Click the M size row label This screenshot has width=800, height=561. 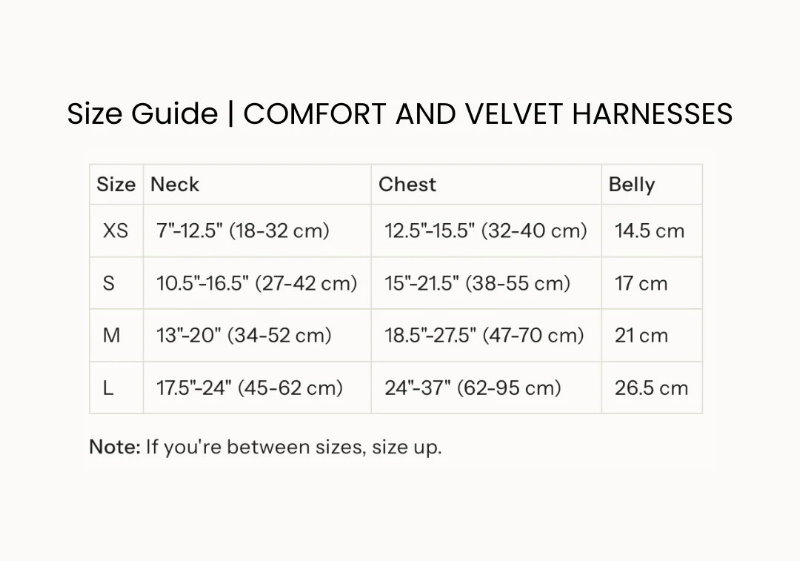[x=112, y=335]
